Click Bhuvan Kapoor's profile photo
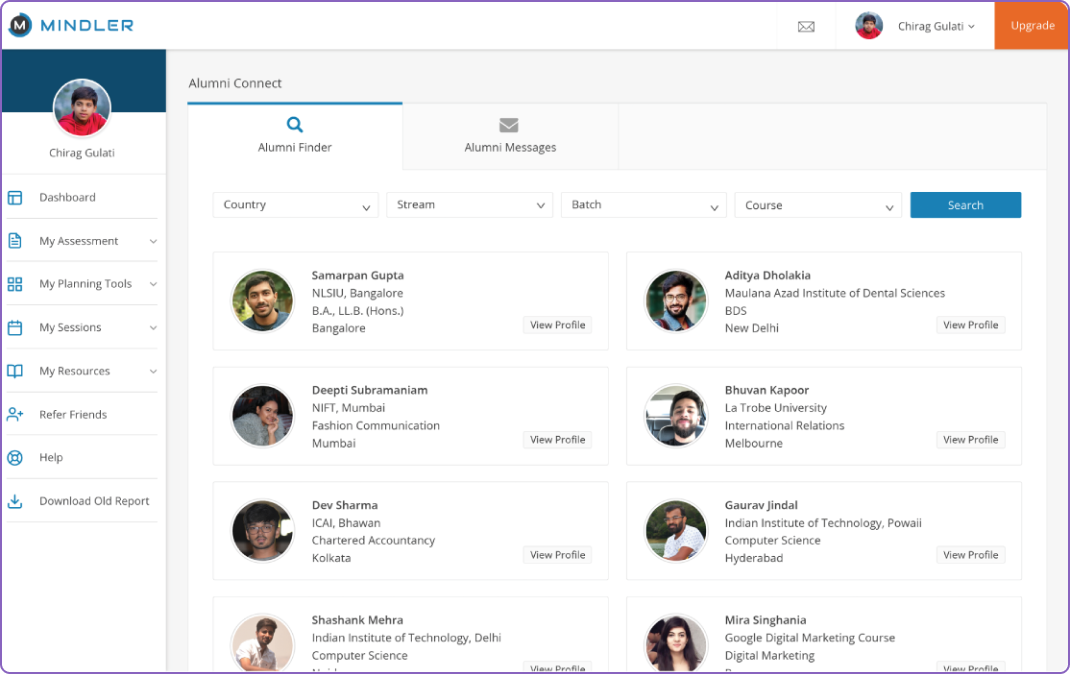The width and height of the screenshot is (1070, 674). (676, 416)
